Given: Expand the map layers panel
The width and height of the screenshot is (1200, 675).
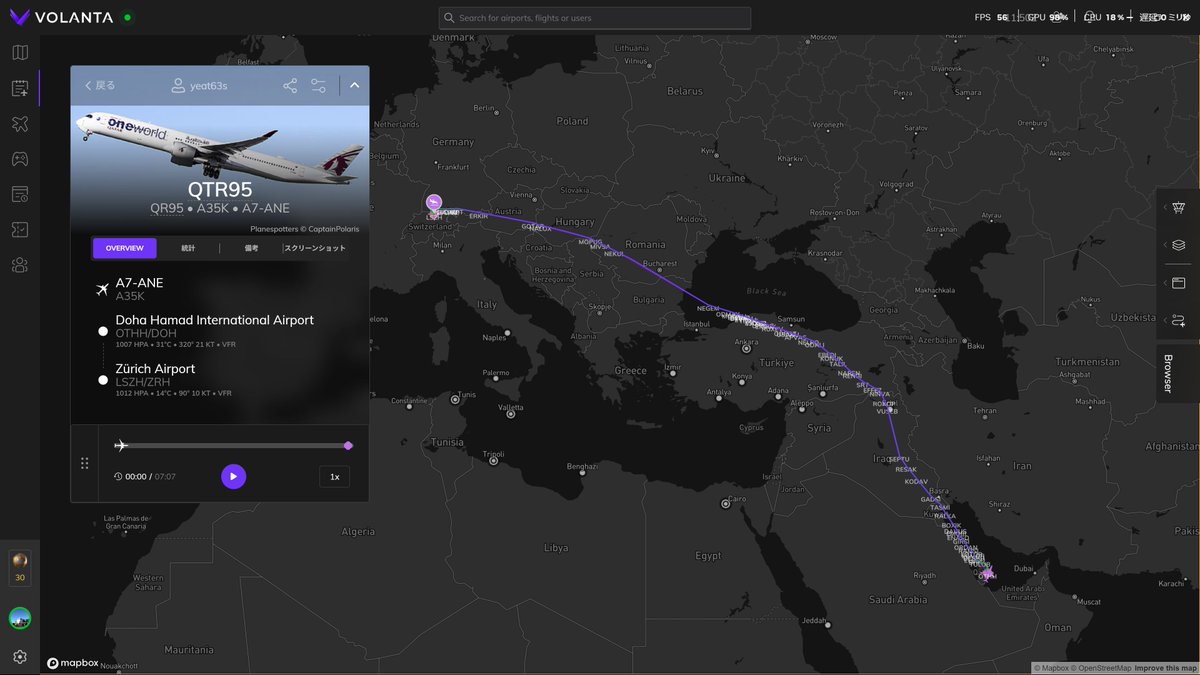Looking at the screenshot, I should tap(1178, 245).
